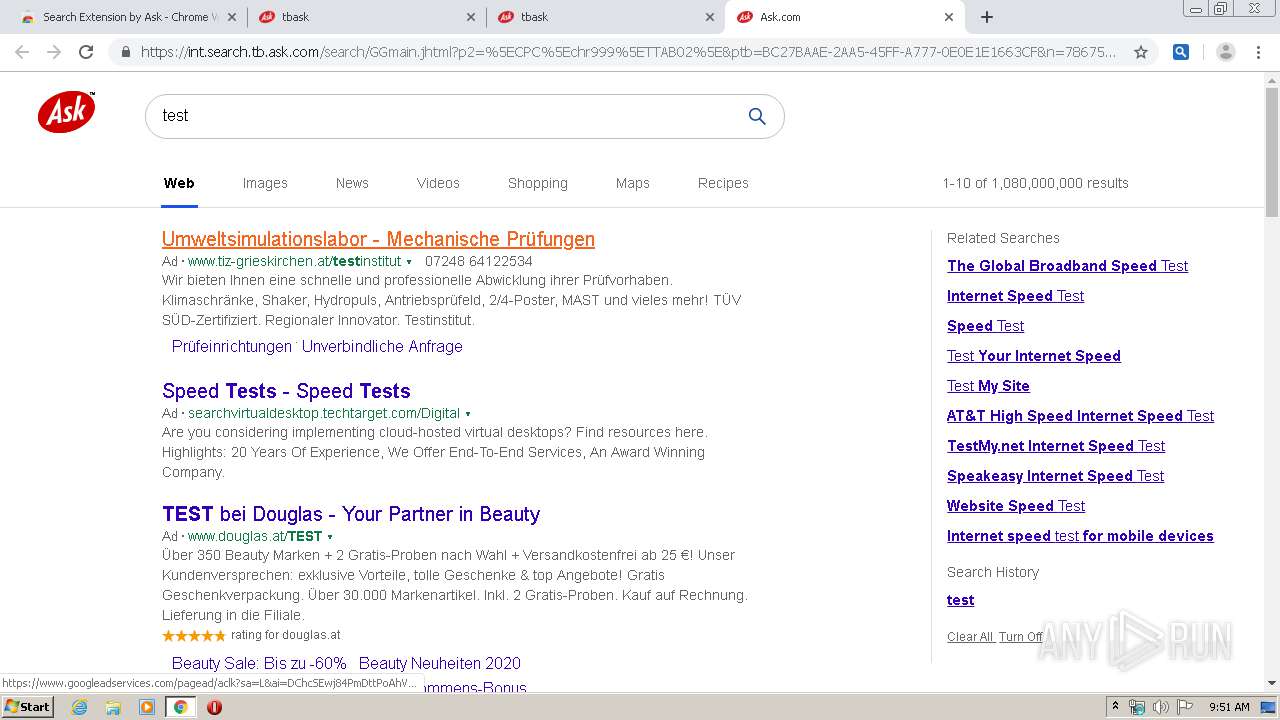Open the blue search extension icon
This screenshot has width=1280, height=720.
pos(1181,52)
